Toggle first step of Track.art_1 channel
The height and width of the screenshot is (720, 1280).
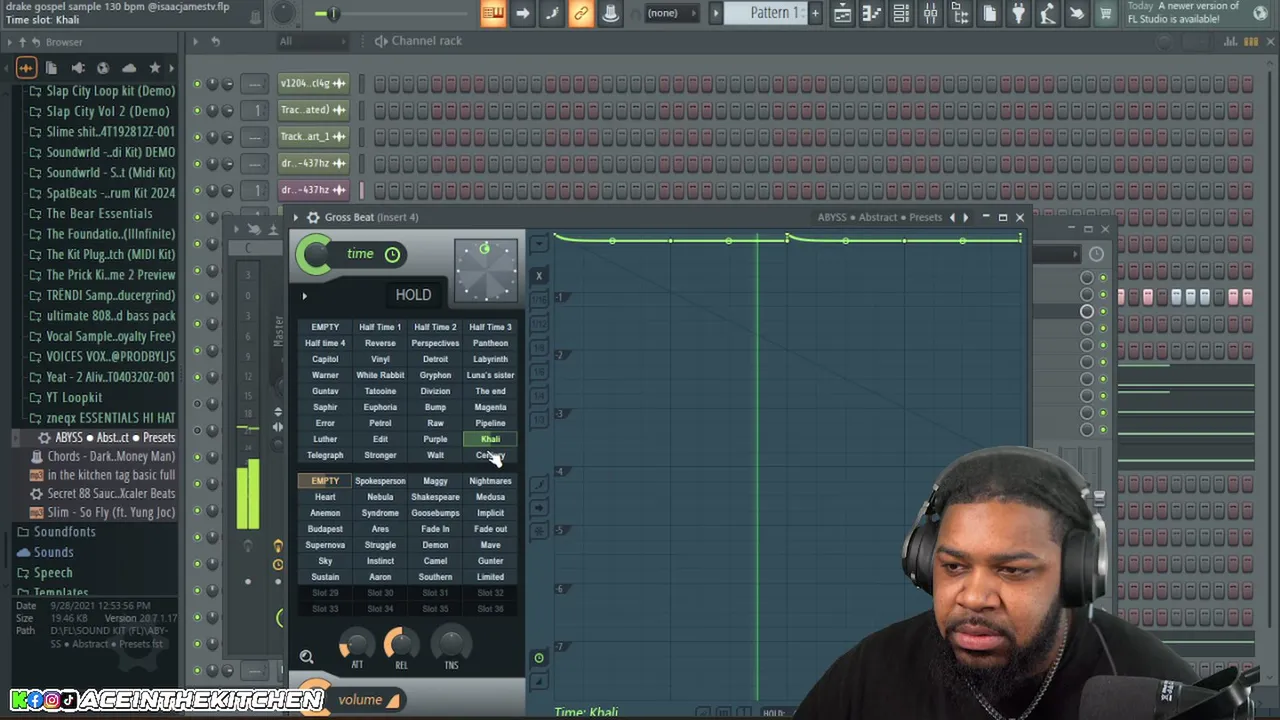(380, 137)
